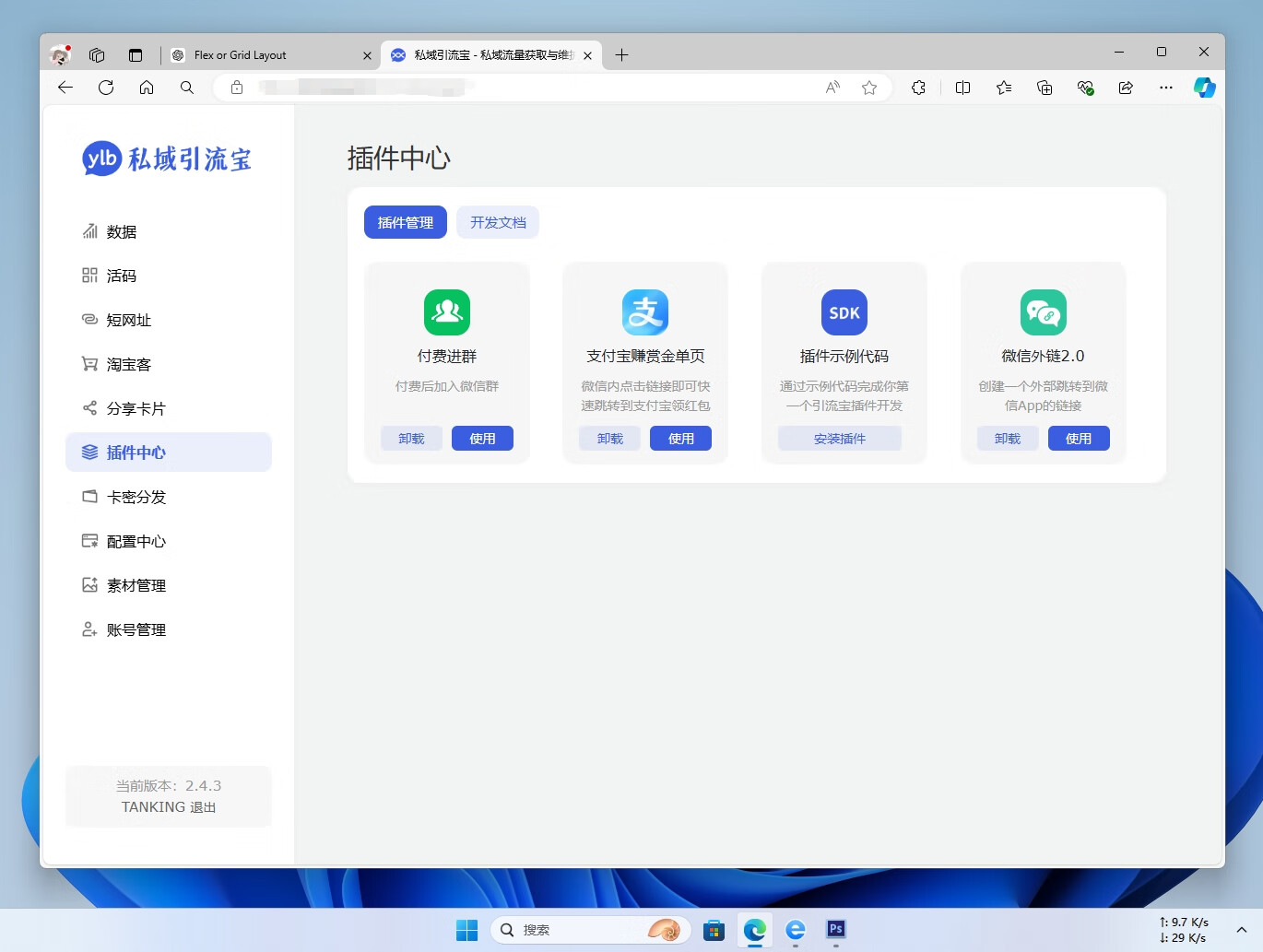Launch Photoshop from the taskbar
The width and height of the screenshot is (1263, 952).
835,930
